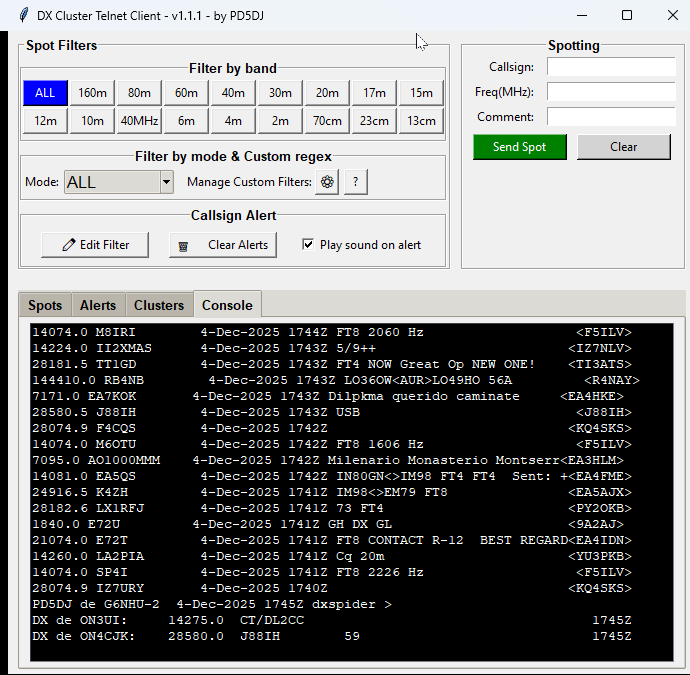Image resolution: width=690 pixels, height=675 pixels.
Task: Filter by 70cm band
Action: pos(327,121)
